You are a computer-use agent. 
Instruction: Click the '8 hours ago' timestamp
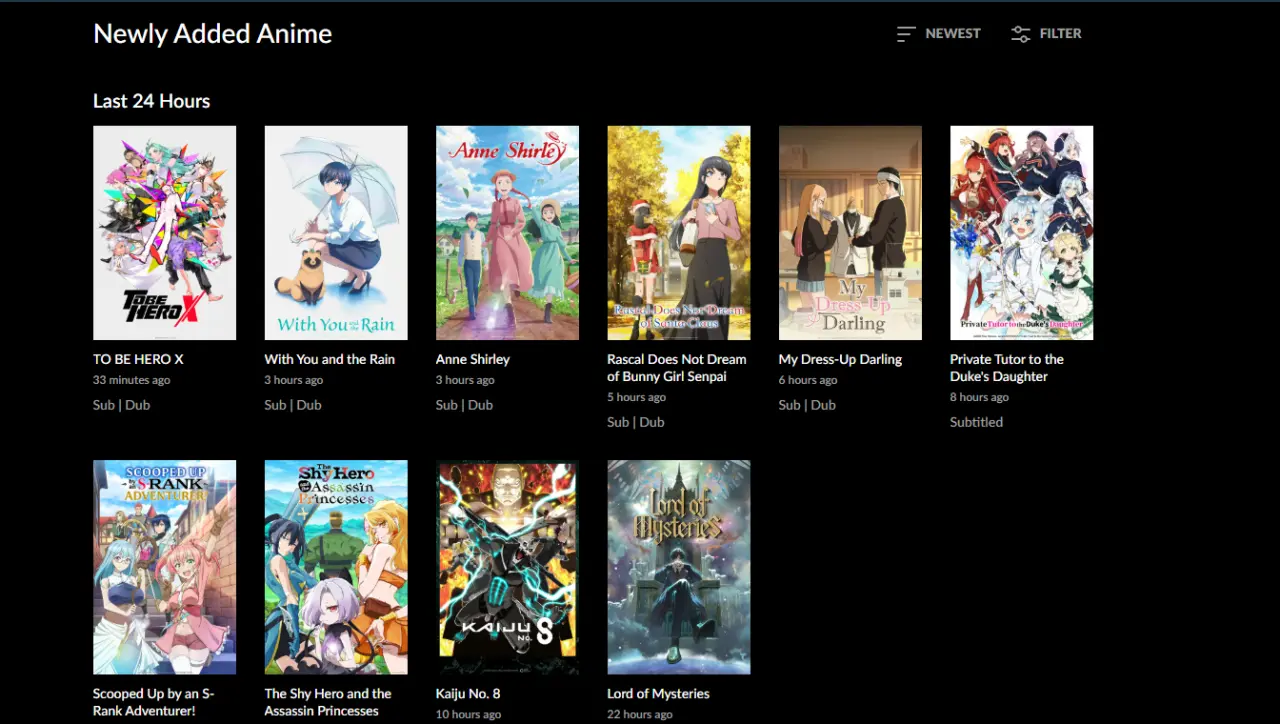(x=979, y=397)
